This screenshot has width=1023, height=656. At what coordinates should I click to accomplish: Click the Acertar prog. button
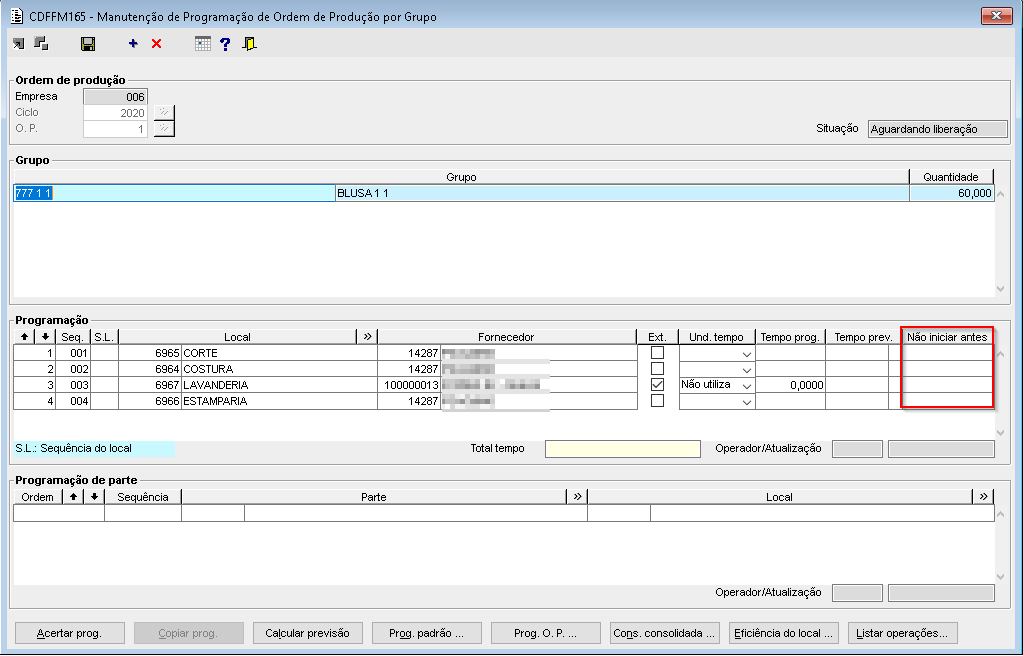68,633
